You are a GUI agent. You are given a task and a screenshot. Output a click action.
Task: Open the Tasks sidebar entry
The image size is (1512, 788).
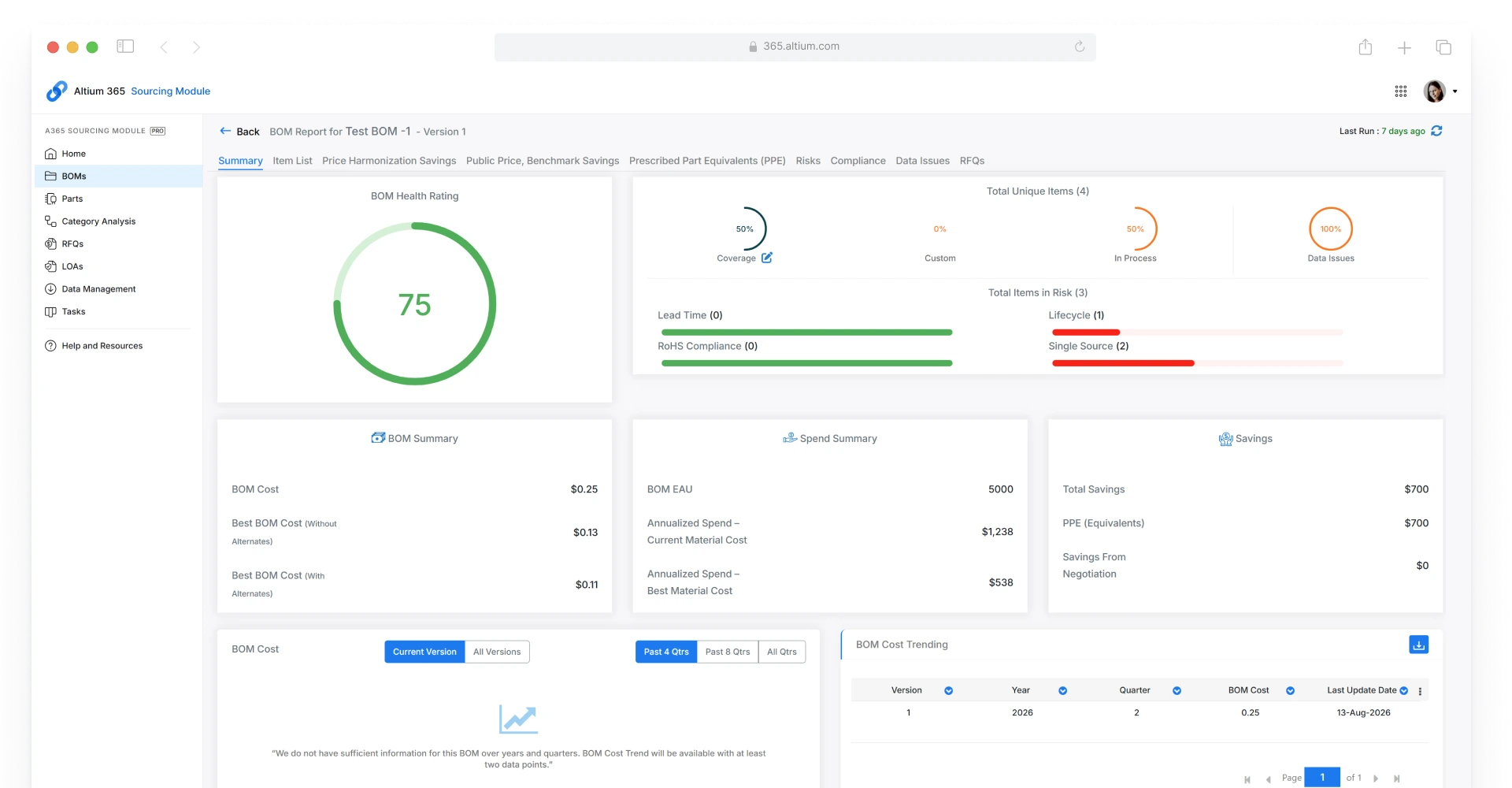[73, 311]
